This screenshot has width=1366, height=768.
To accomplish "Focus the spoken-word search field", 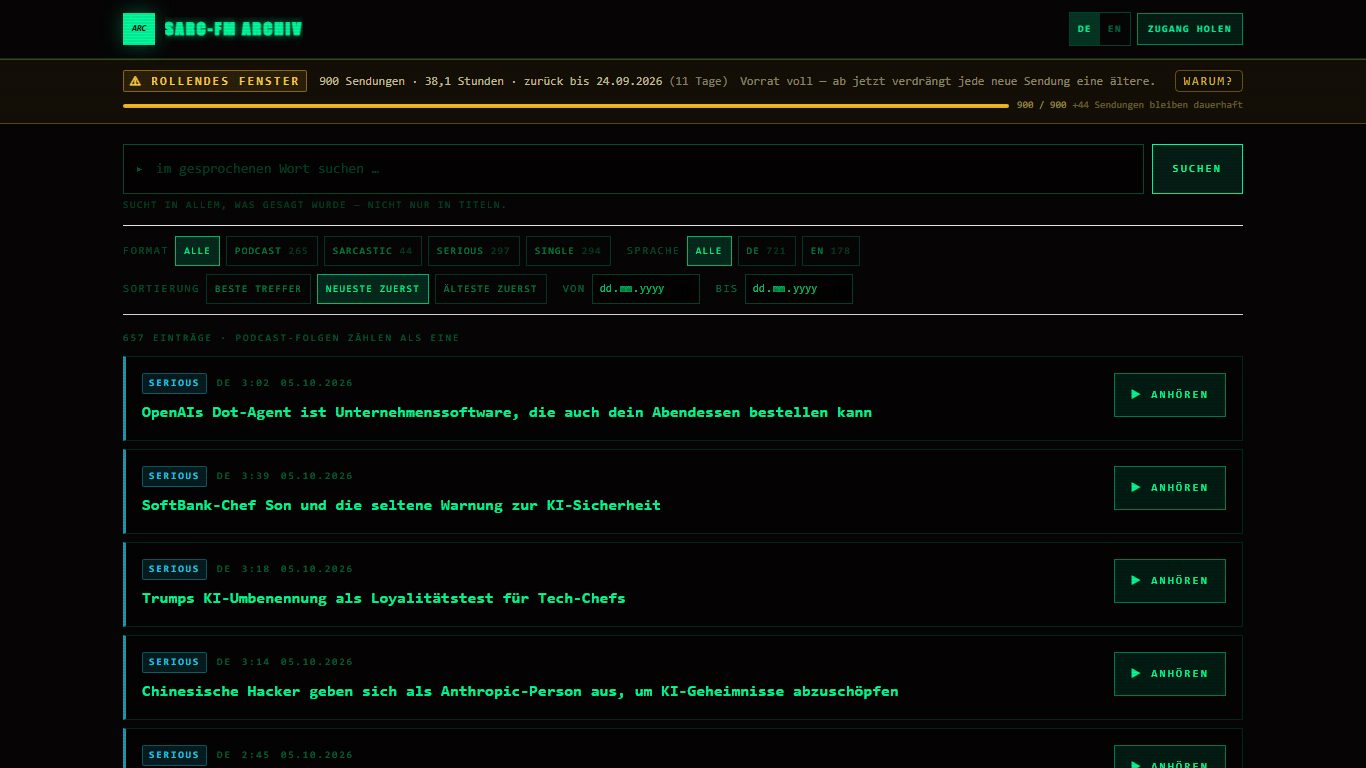I will pyautogui.click(x=633, y=169).
